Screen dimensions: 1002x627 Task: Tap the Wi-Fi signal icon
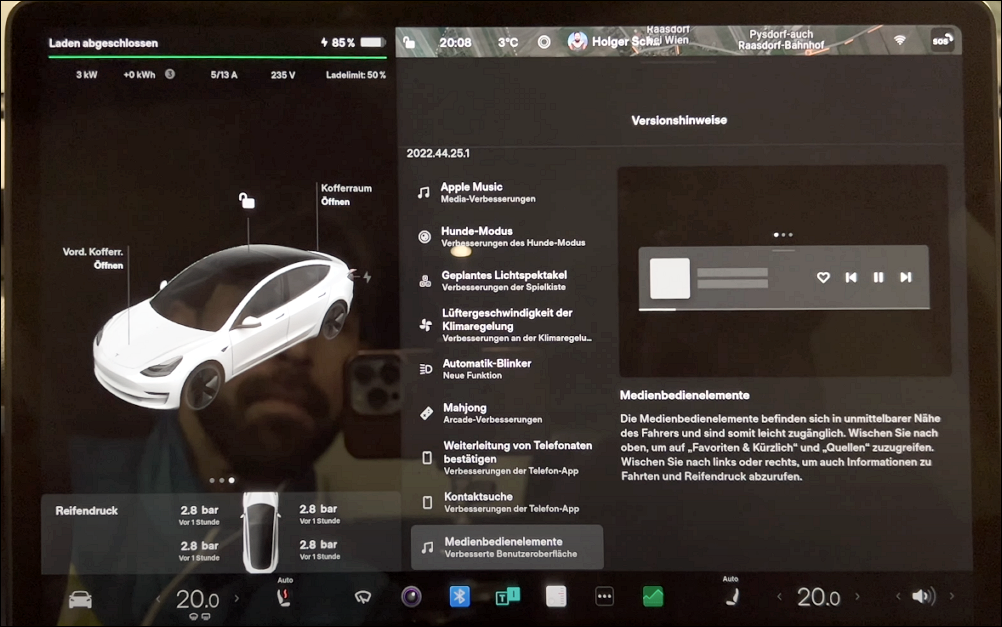tap(900, 40)
